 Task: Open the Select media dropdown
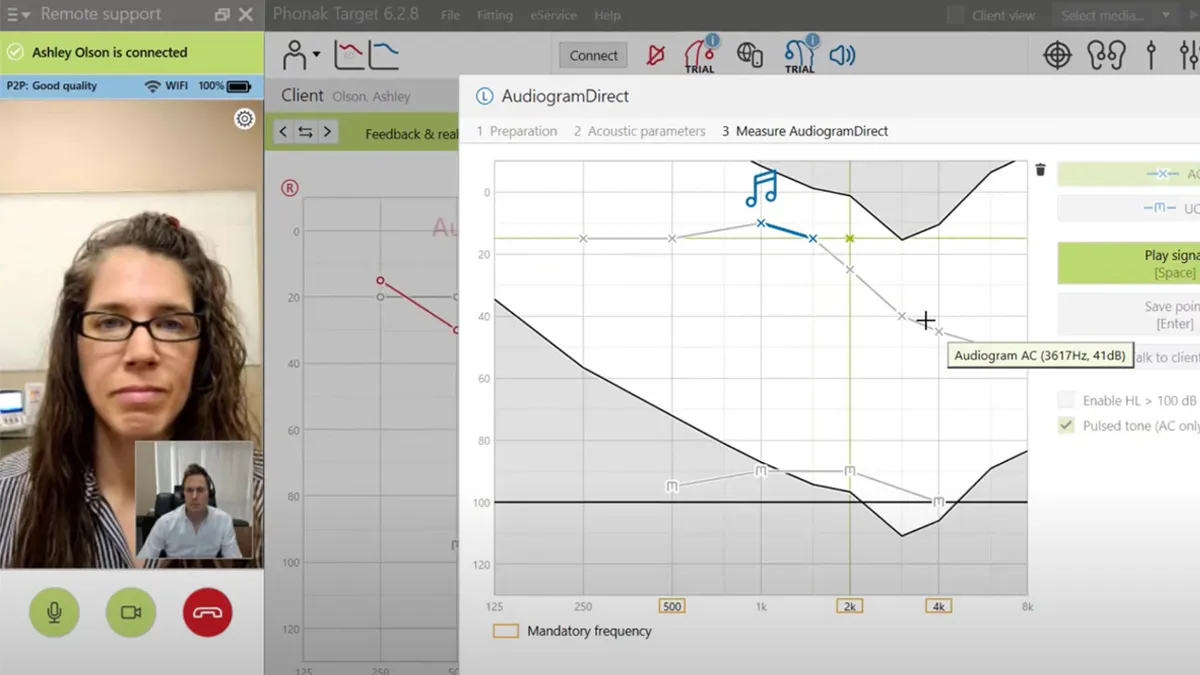1115,15
